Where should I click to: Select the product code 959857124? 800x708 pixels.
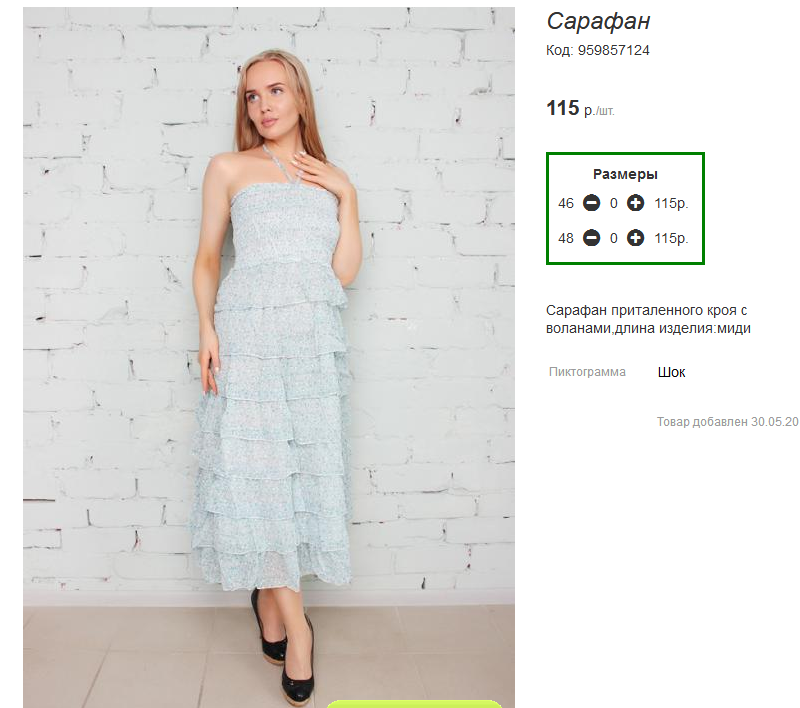click(613, 50)
